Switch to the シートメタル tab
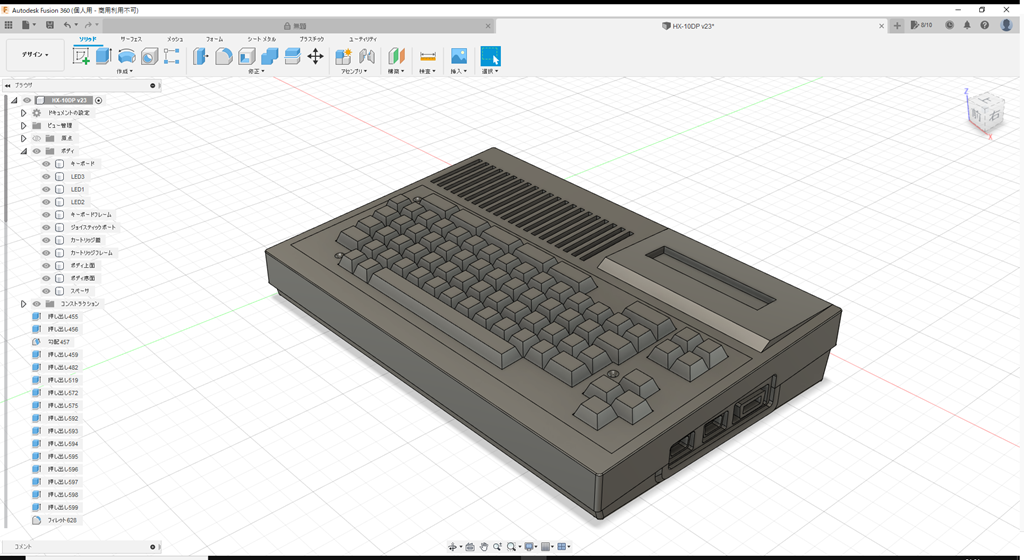 tap(262, 39)
